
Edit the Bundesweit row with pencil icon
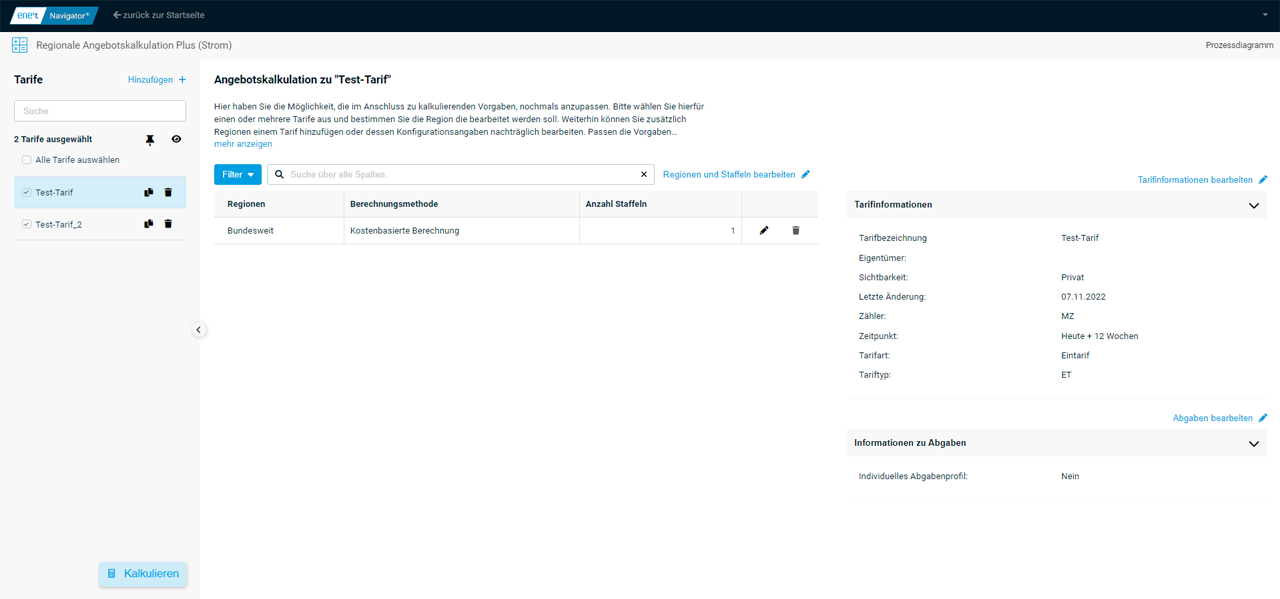coord(764,231)
